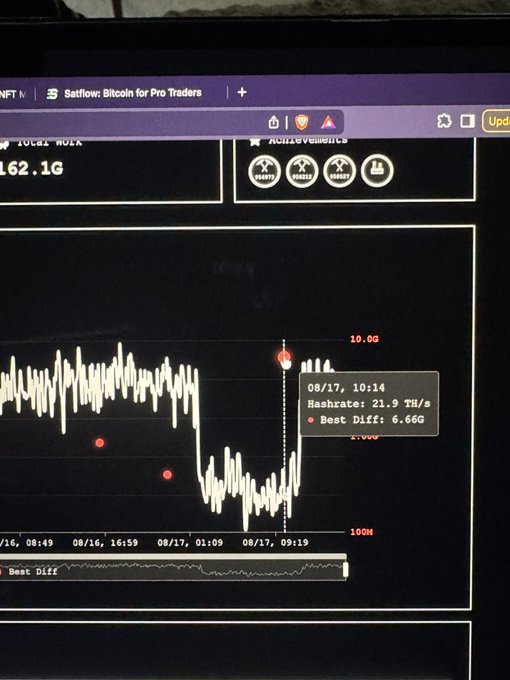510x680 pixels.
Task: Click the factory achievement badge
Action: pos(377,170)
